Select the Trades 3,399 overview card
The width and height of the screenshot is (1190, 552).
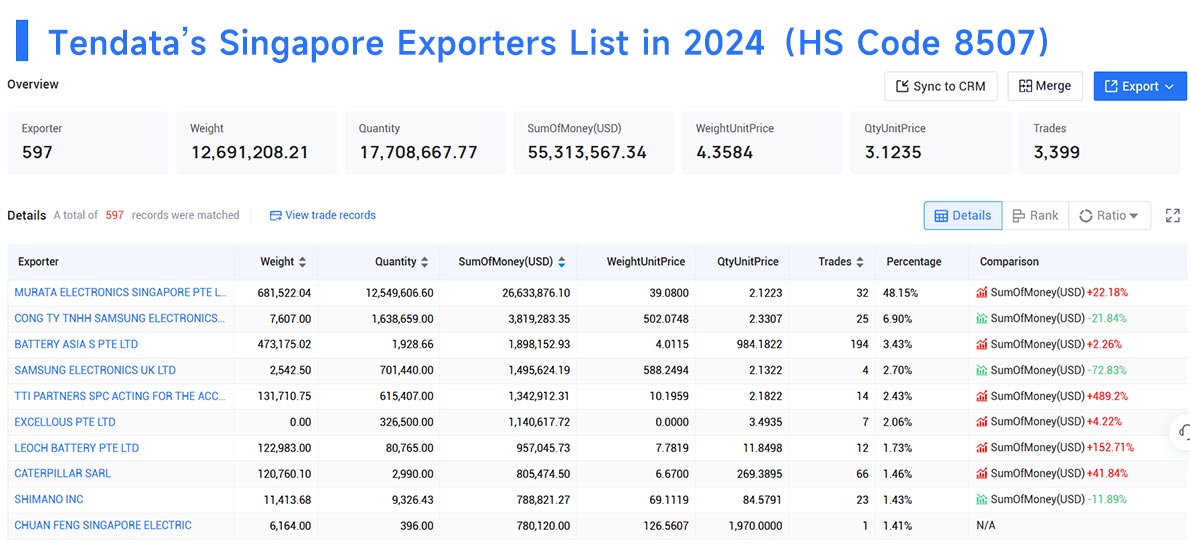coord(1099,143)
